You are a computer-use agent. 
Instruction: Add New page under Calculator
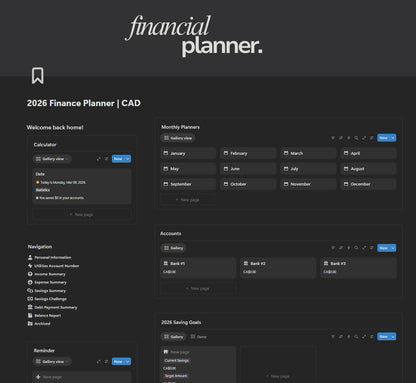tap(82, 214)
